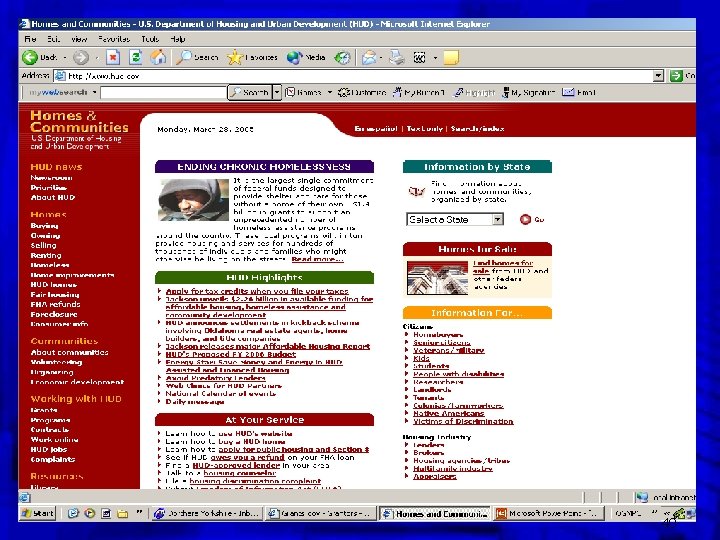The width and height of the screenshot is (720, 540).
Task: Open the Help menu
Action: pos(178,39)
